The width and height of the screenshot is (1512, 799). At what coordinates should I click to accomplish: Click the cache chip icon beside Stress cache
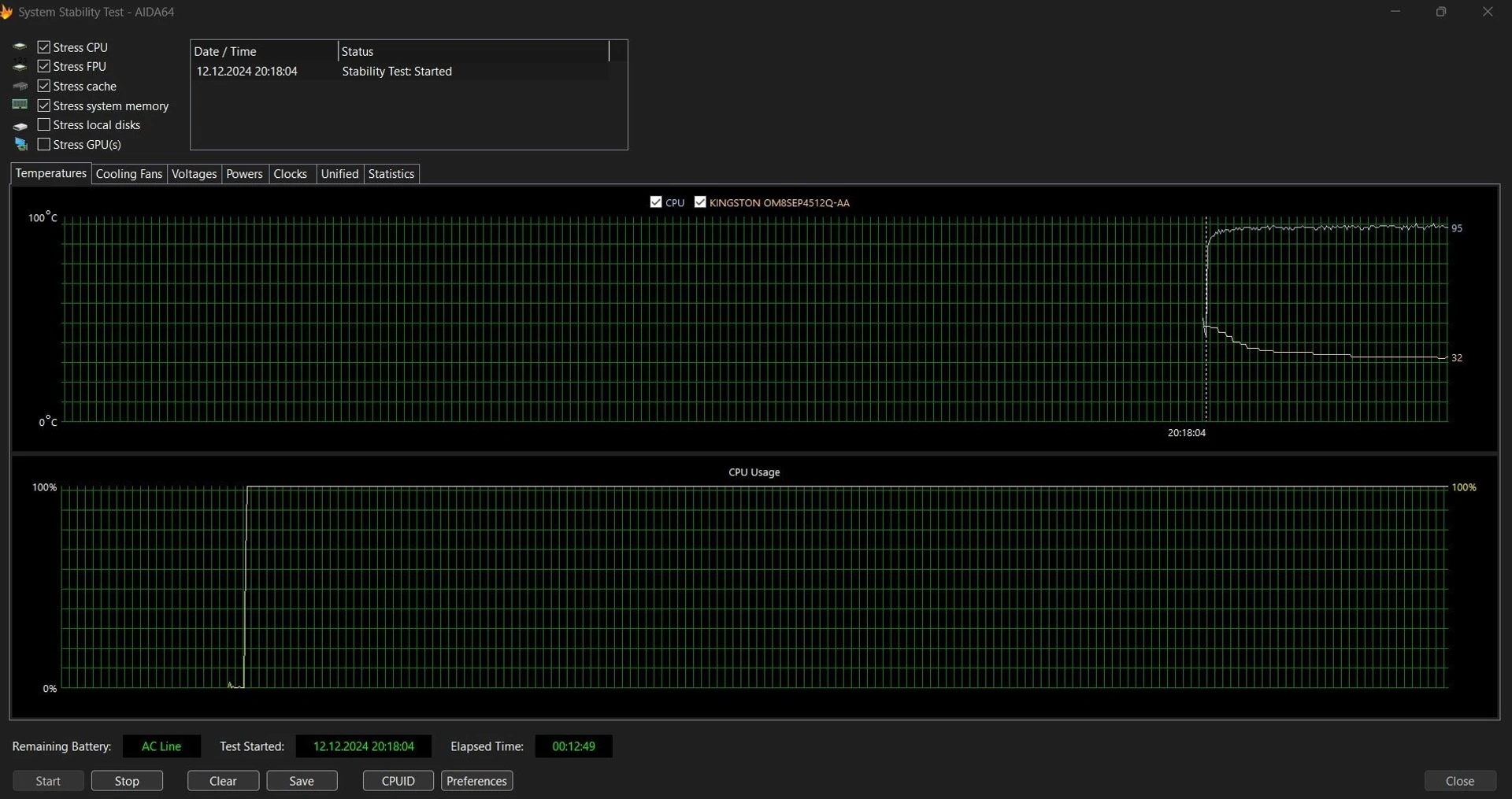[20, 86]
